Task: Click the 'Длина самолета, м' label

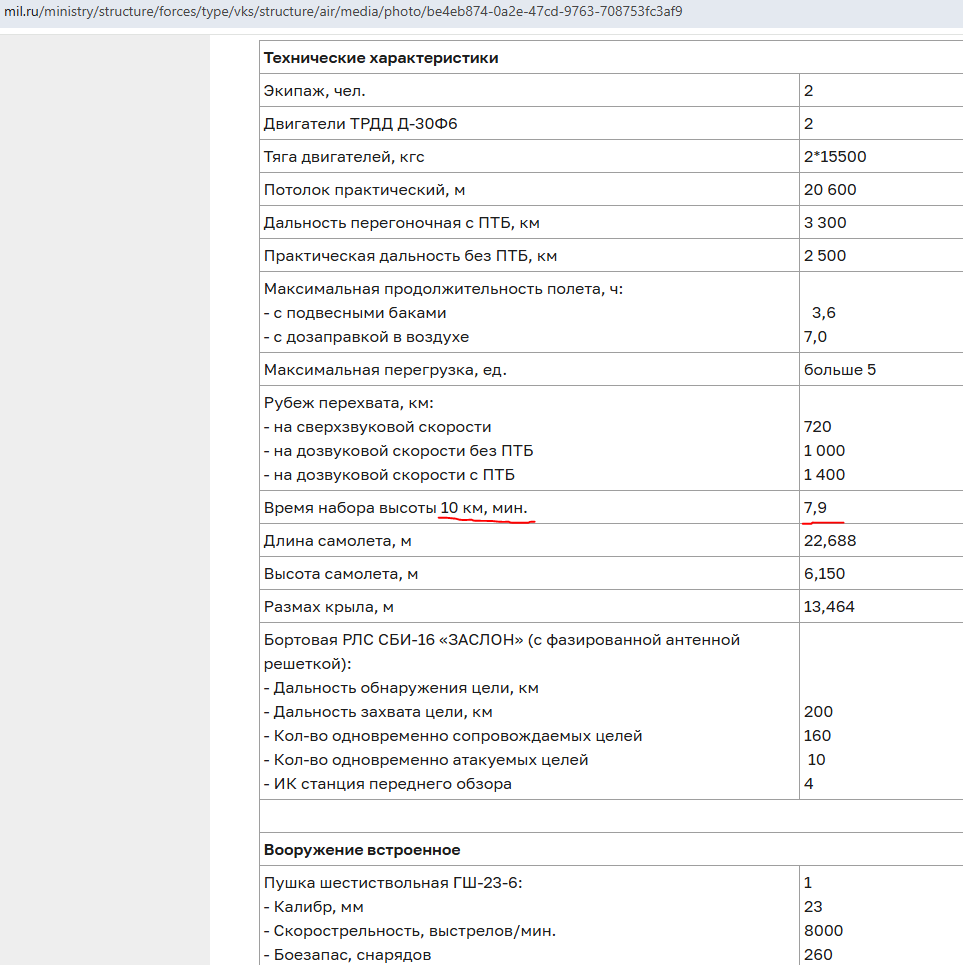Action: click(338, 542)
